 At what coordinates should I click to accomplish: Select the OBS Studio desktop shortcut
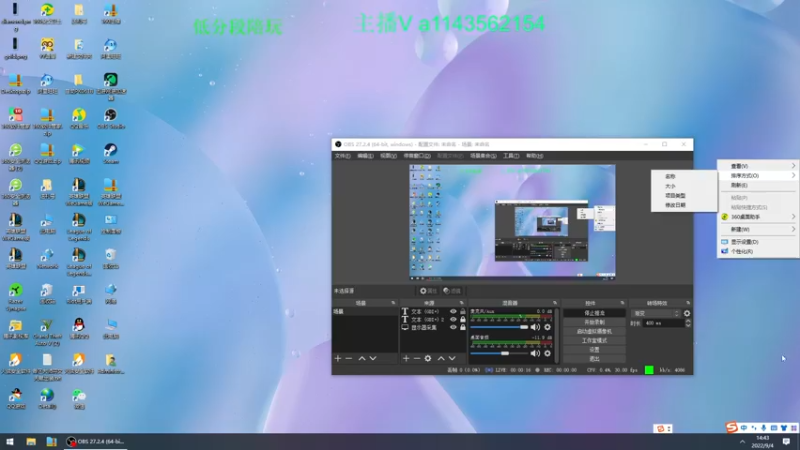[x=111, y=118]
